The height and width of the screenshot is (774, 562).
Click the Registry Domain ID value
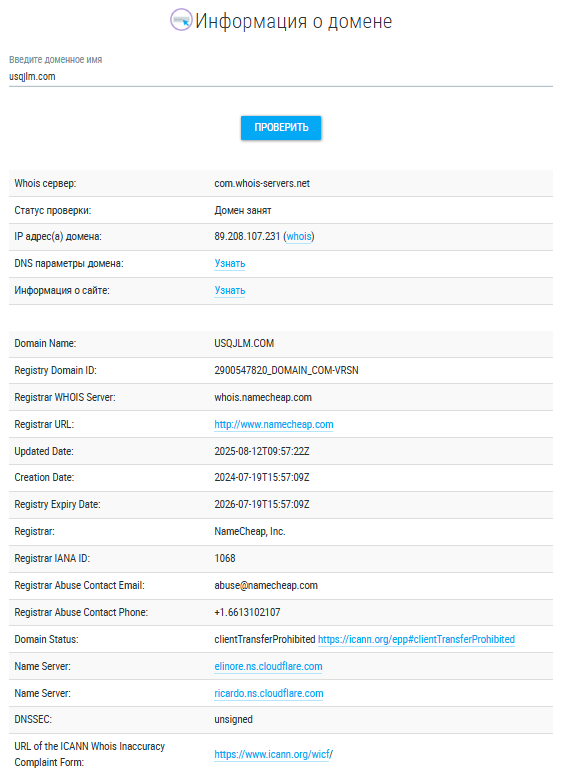tap(287, 370)
